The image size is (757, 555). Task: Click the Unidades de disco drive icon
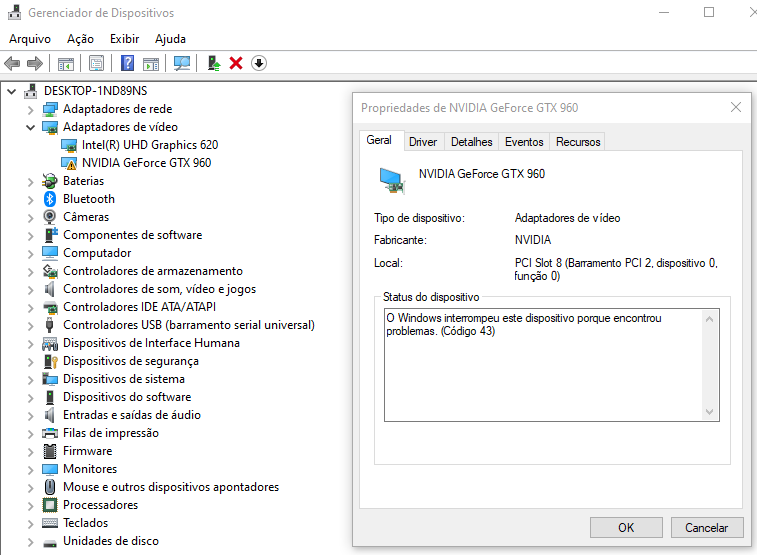[50, 543]
